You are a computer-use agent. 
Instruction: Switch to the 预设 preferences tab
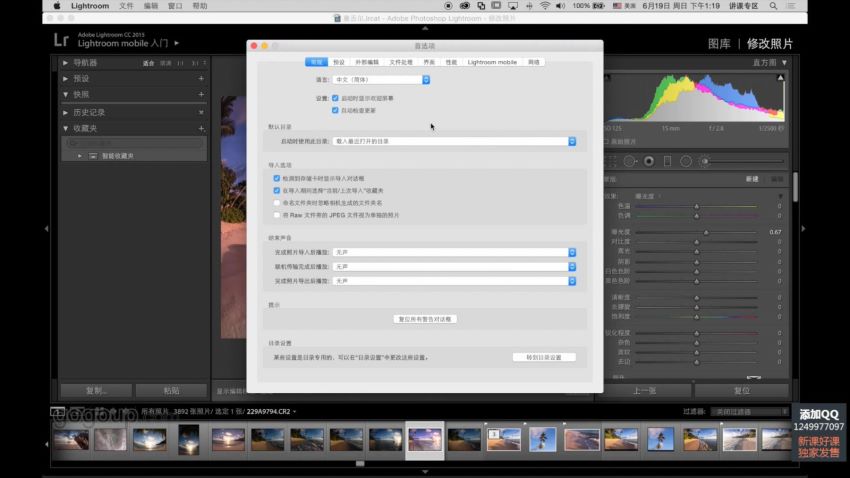pyautogui.click(x=339, y=62)
